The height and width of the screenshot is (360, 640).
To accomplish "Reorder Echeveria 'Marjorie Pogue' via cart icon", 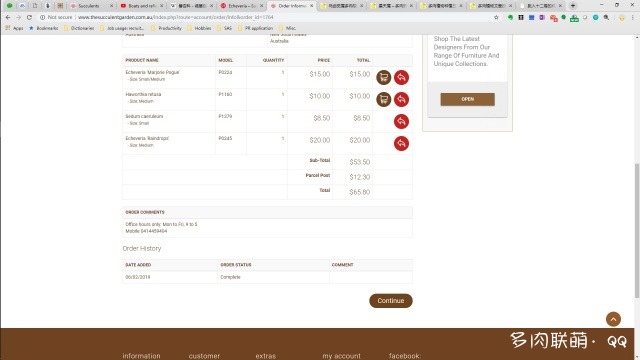I will [x=384, y=78].
